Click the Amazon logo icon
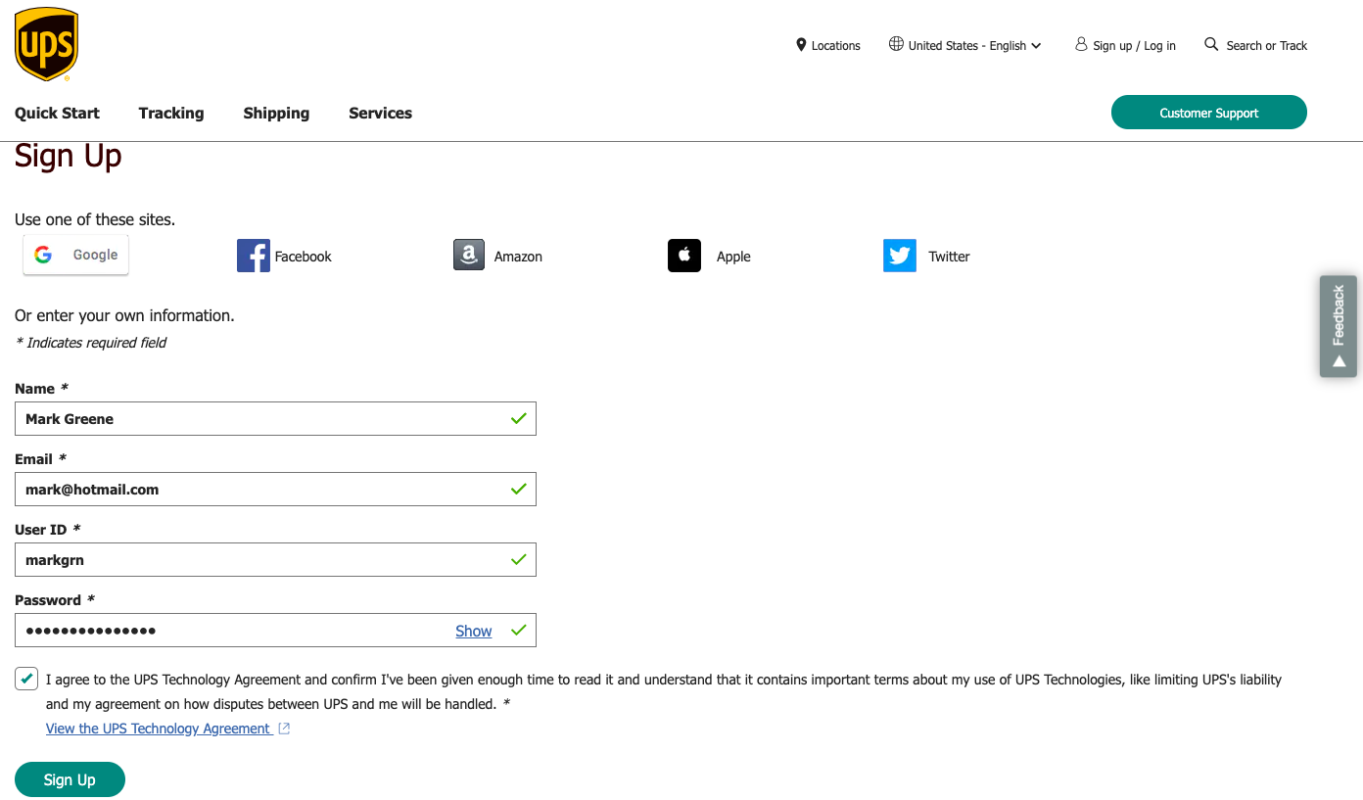 point(469,255)
